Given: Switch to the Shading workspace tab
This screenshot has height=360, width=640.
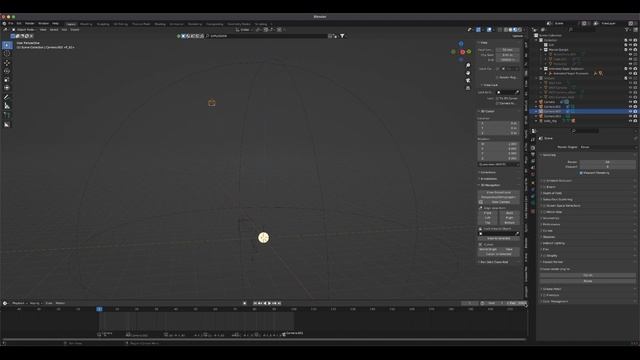Looking at the screenshot, I should 160,24.
